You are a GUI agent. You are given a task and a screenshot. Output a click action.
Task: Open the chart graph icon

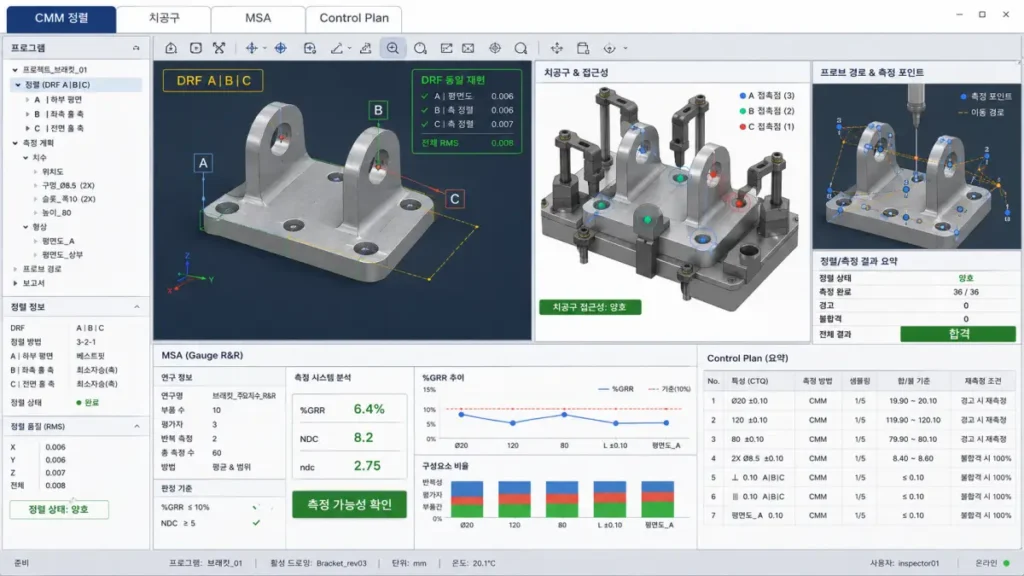447,48
